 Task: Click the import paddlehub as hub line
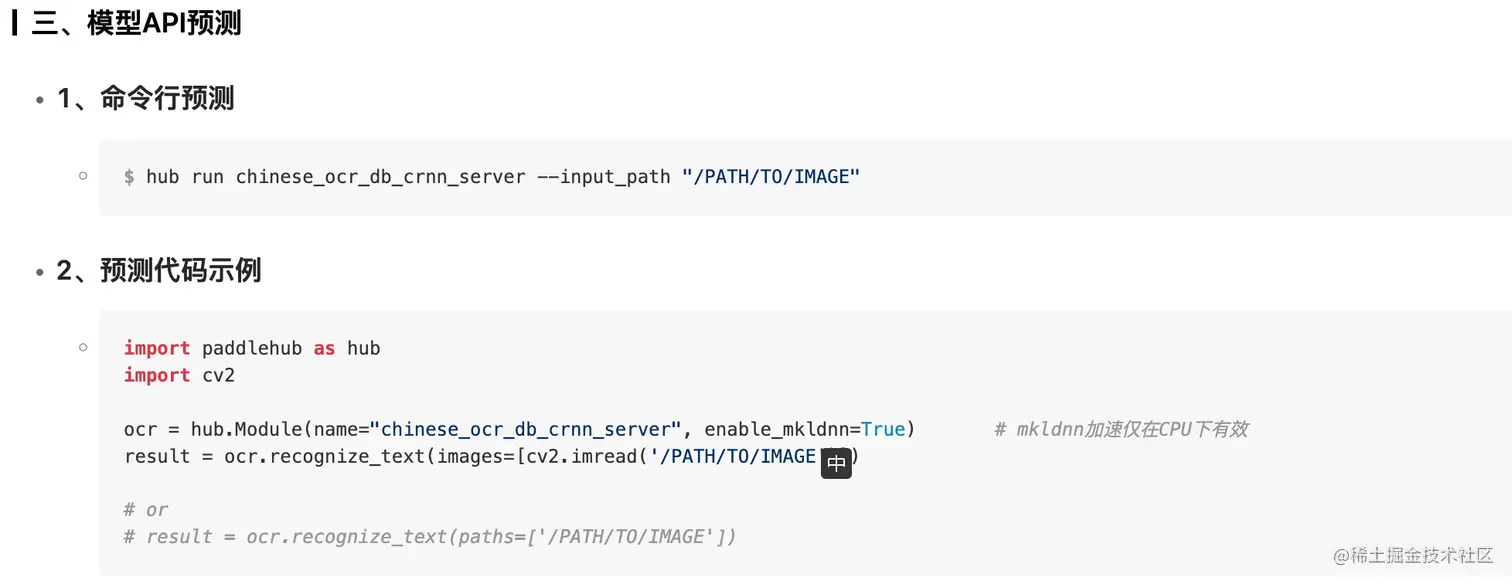click(x=252, y=348)
